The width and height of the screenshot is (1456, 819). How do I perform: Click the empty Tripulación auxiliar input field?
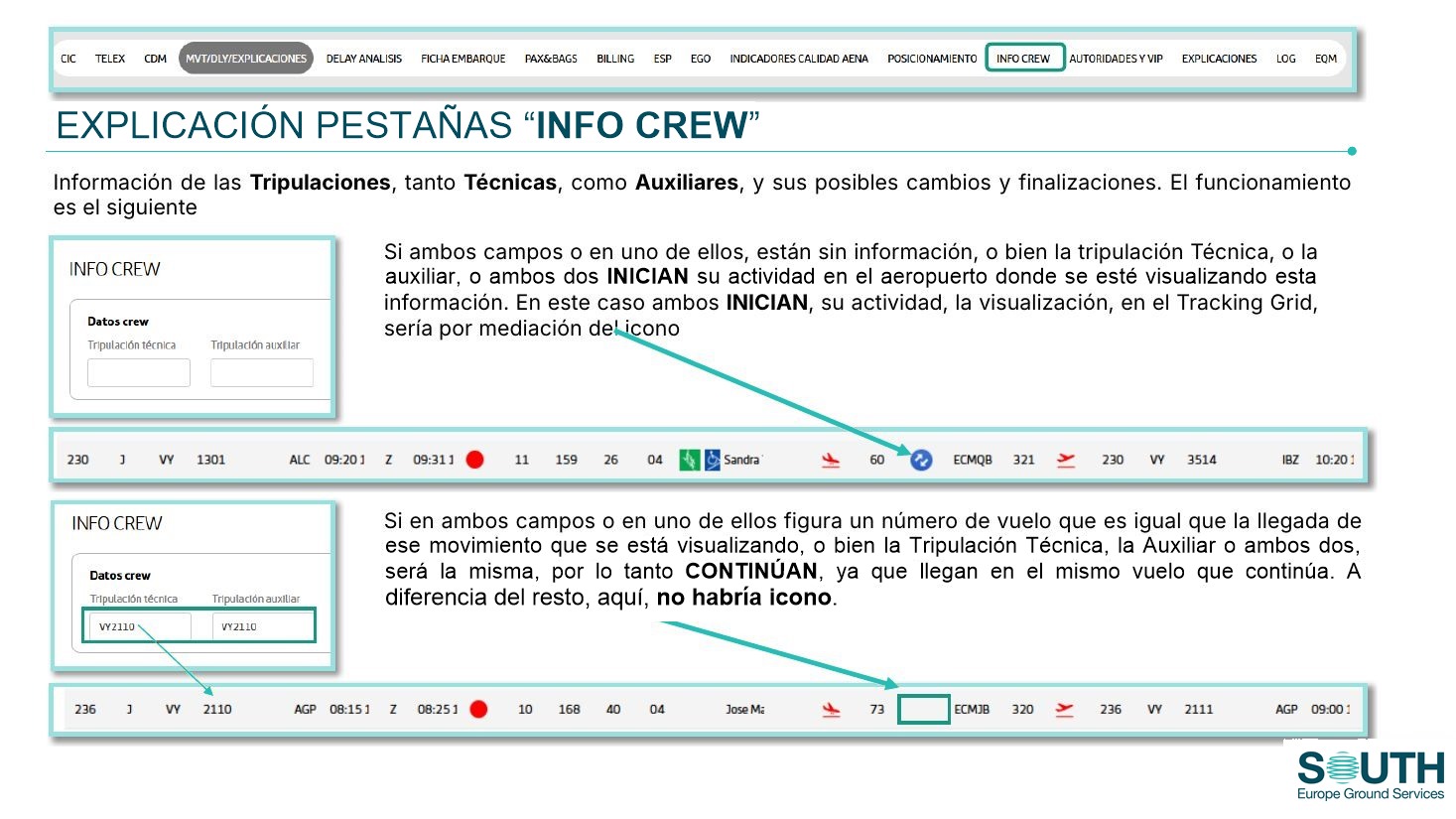click(262, 372)
